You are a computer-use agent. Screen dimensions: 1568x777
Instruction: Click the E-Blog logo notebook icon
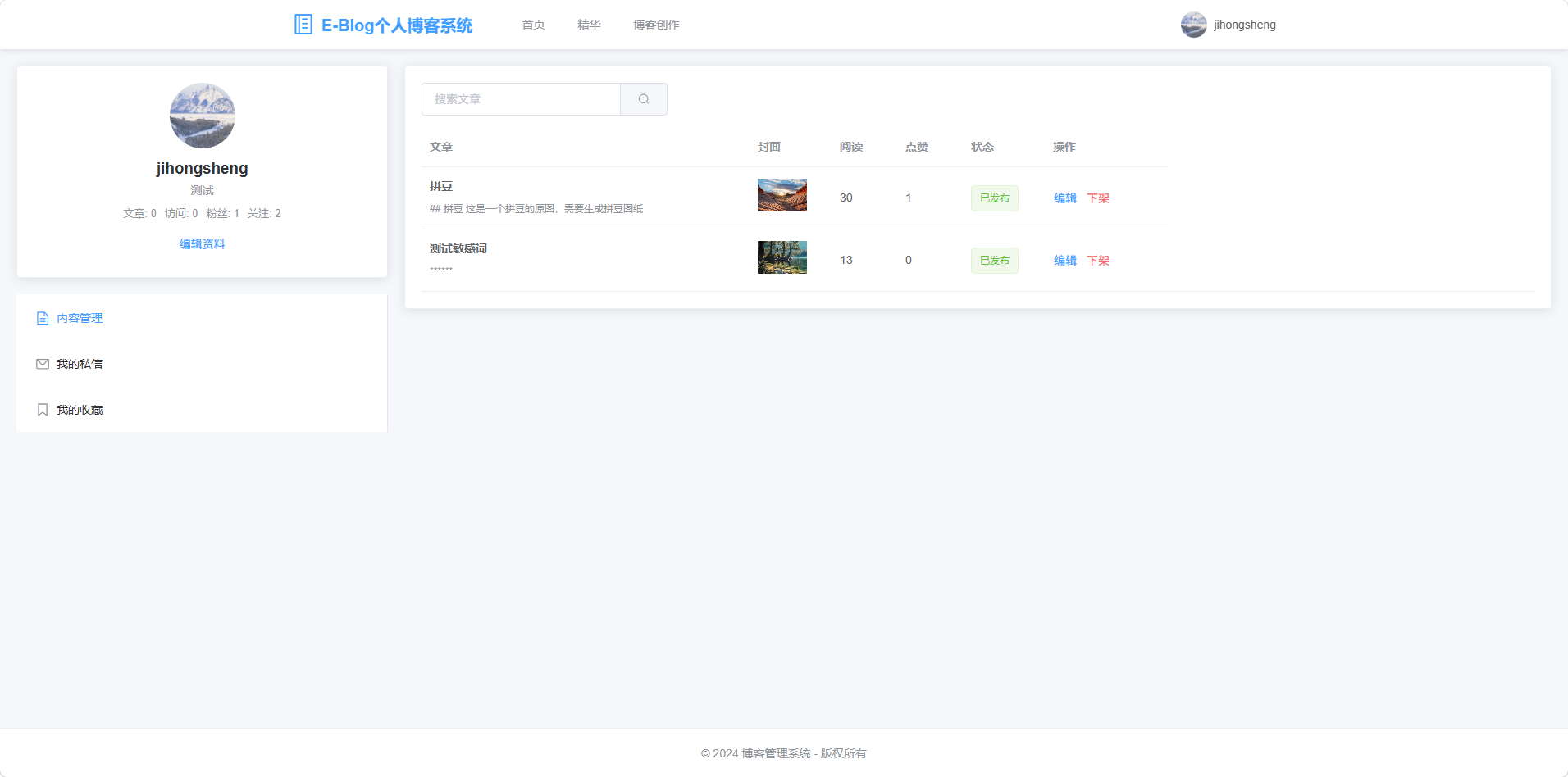(x=303, y=25)
